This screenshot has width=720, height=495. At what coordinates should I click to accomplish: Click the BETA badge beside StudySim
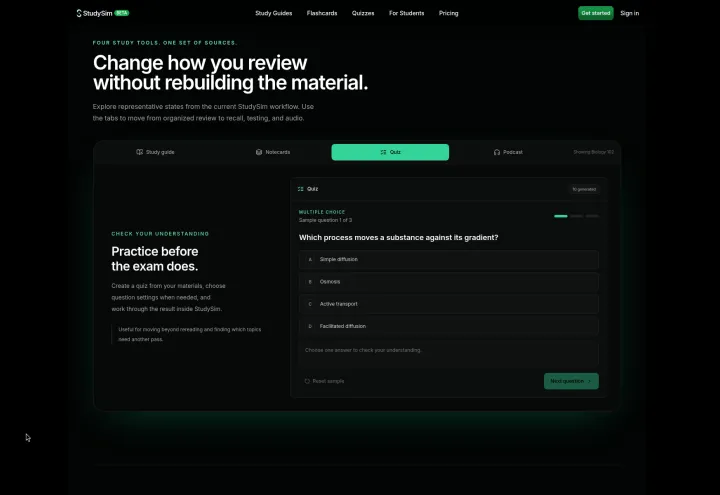point(122,13)
